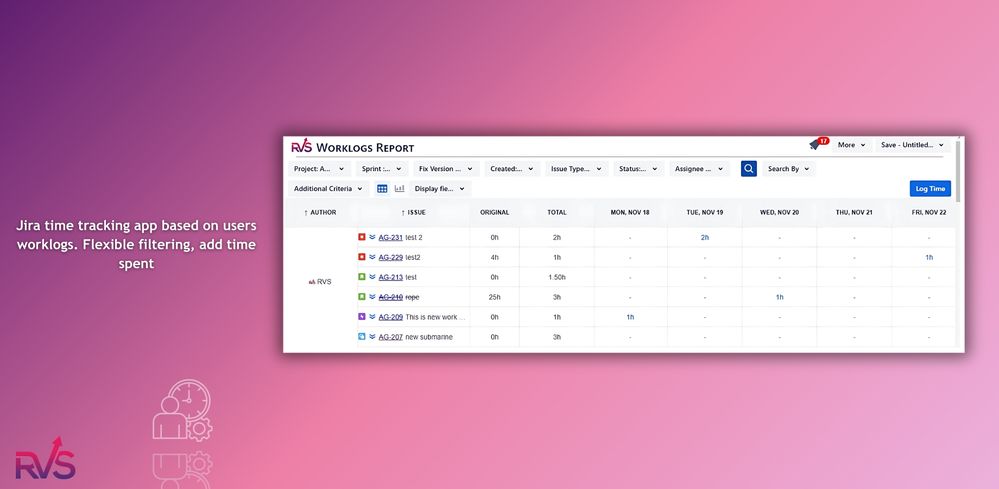Image resolution: width=999 pixels, height=489 pixels.
Task: Open issue link AG-213
Action: 391,277
